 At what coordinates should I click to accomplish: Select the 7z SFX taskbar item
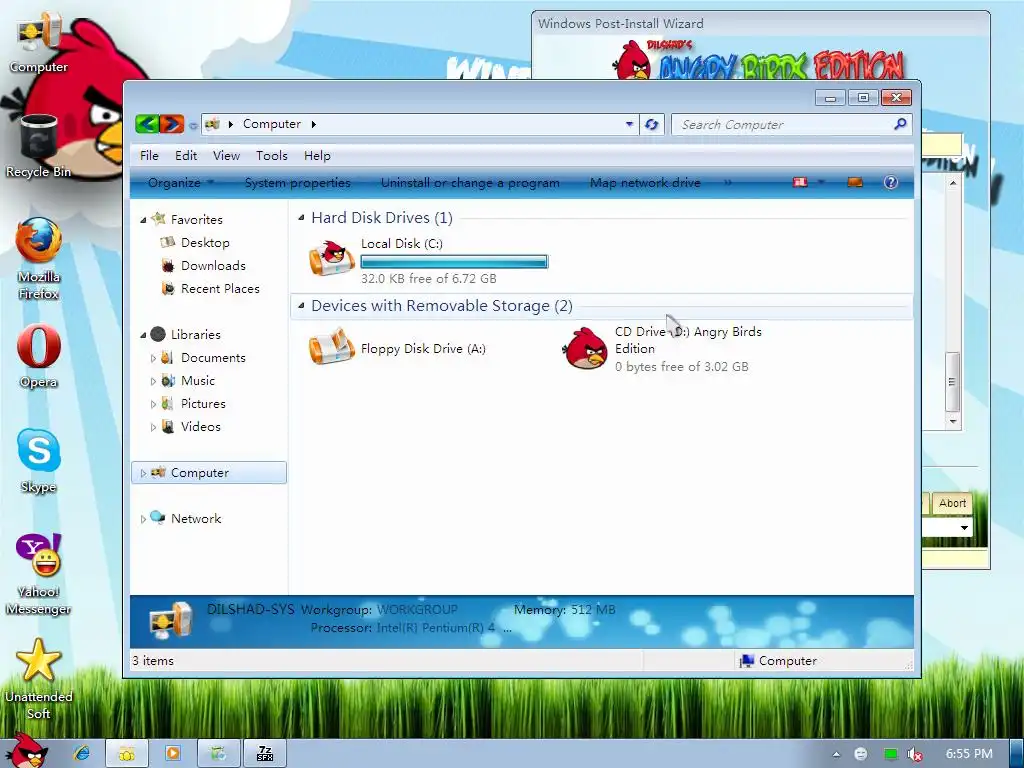click(264, 753)
